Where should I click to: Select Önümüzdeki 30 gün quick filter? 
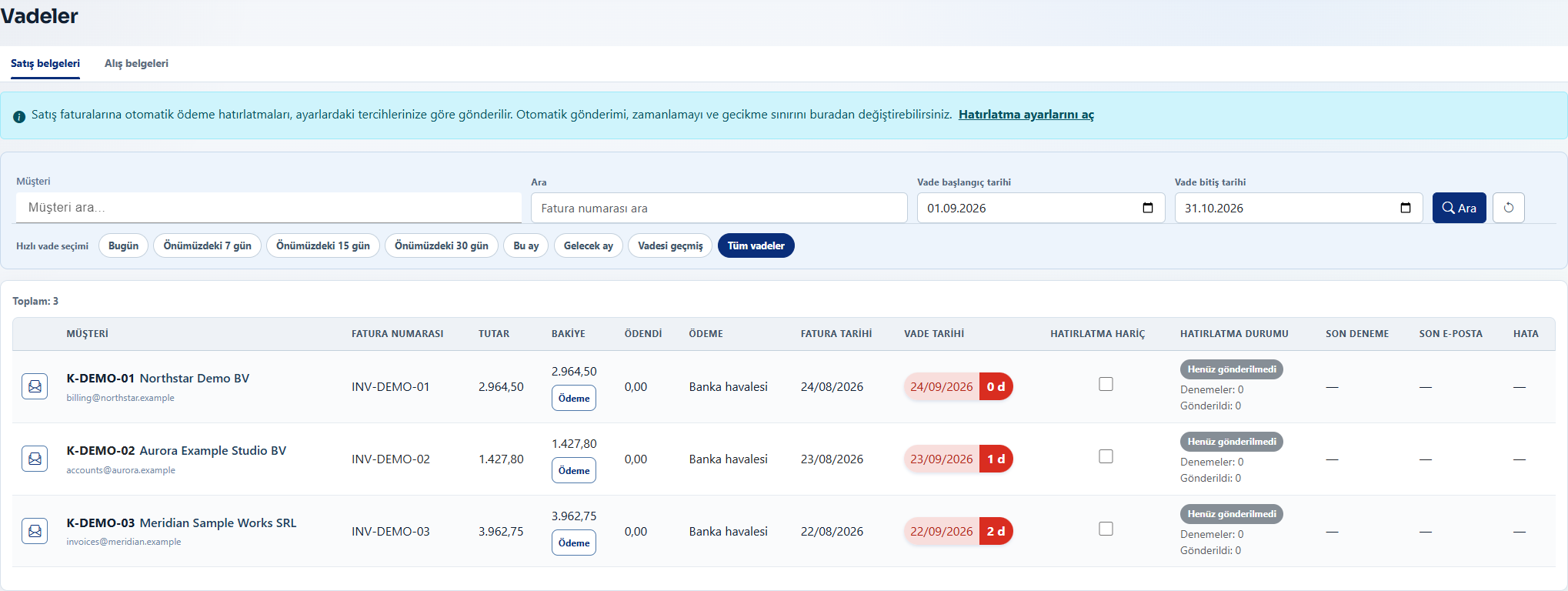442,245
